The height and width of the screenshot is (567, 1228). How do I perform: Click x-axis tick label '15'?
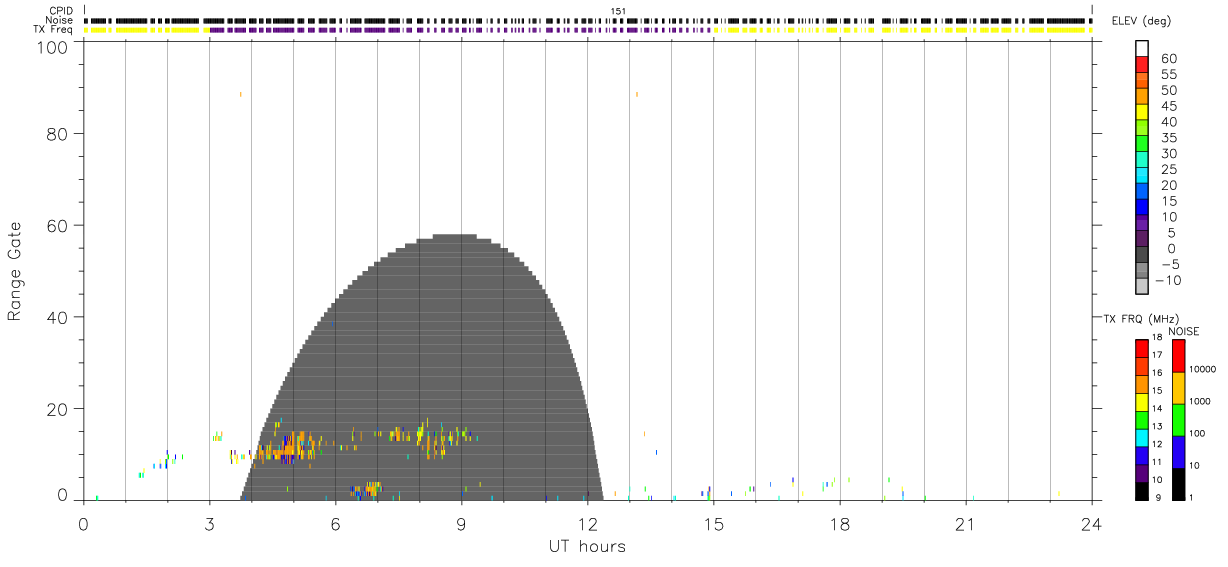pyautogui.click(x=713, y=523)
